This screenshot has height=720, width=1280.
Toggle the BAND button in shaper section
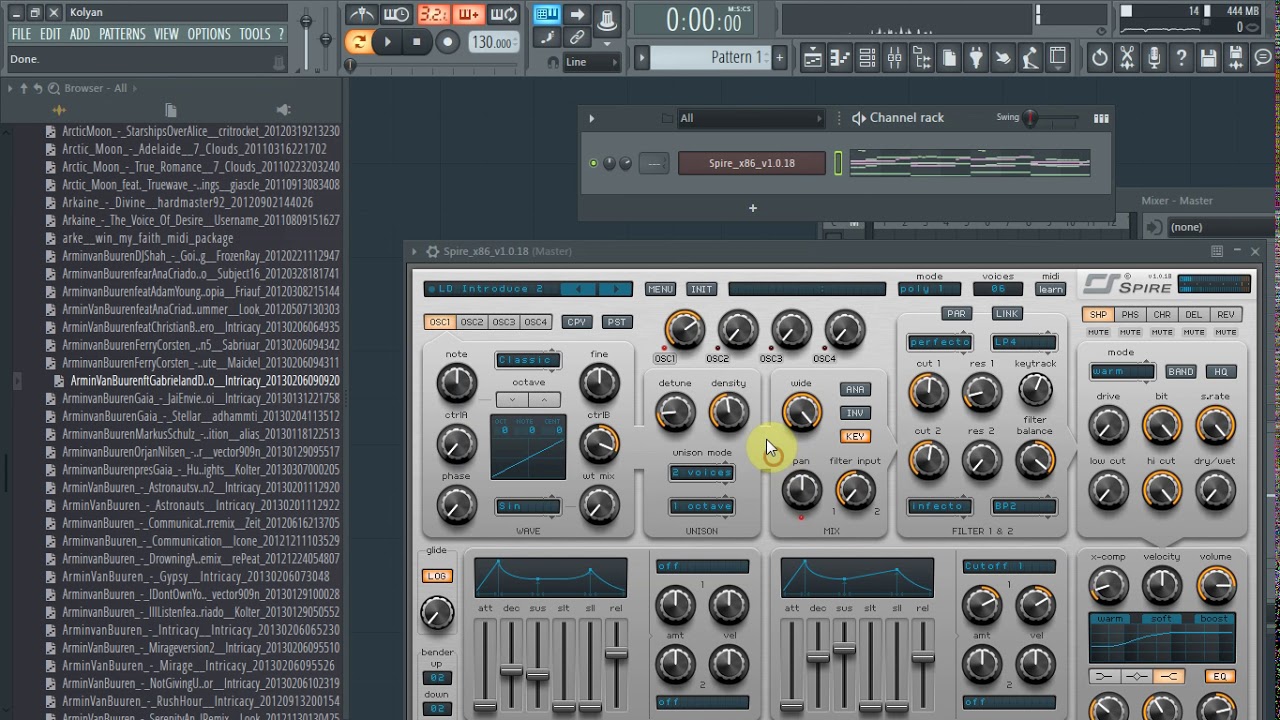[1181, 372]
